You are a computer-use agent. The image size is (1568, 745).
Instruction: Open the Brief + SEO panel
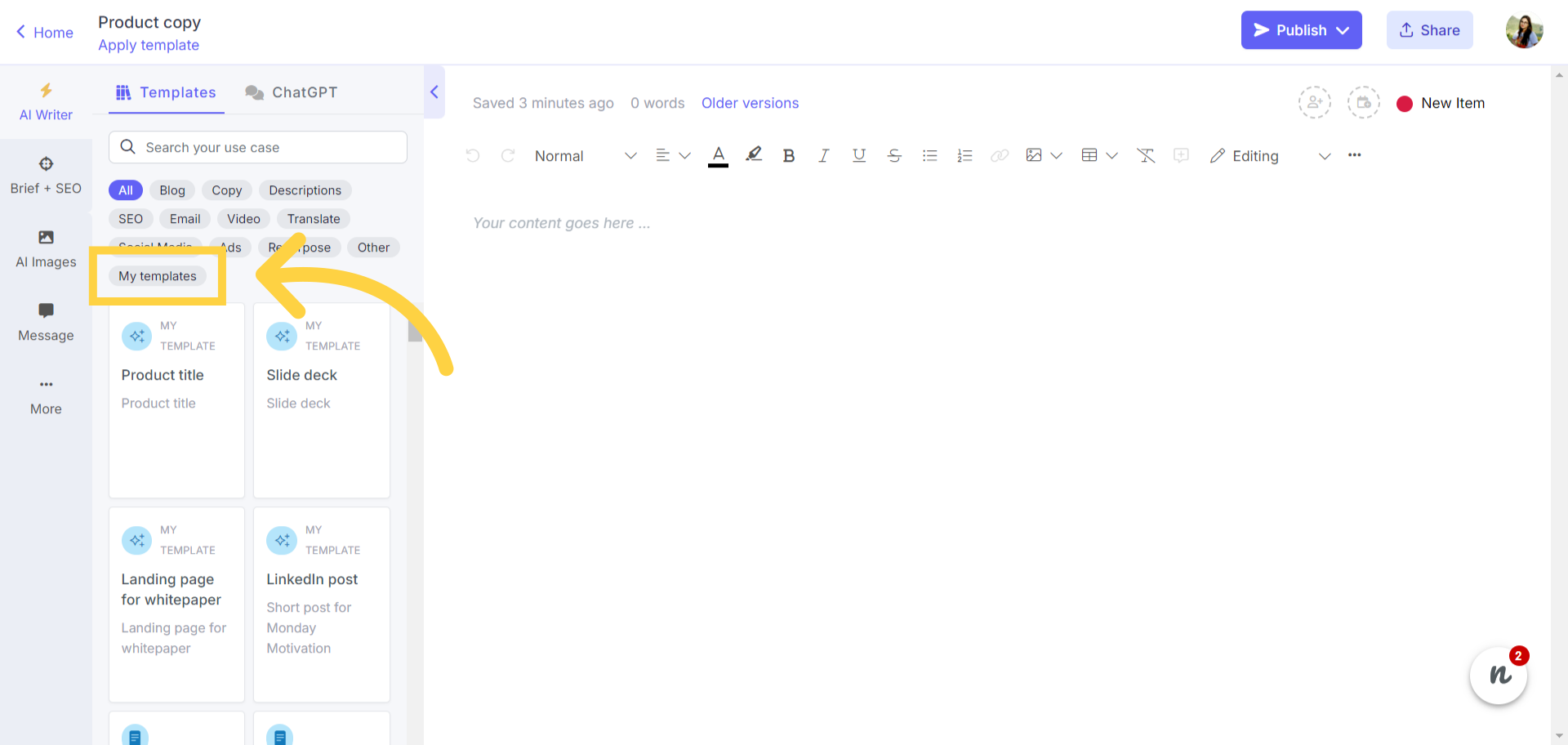coord(46,176)
